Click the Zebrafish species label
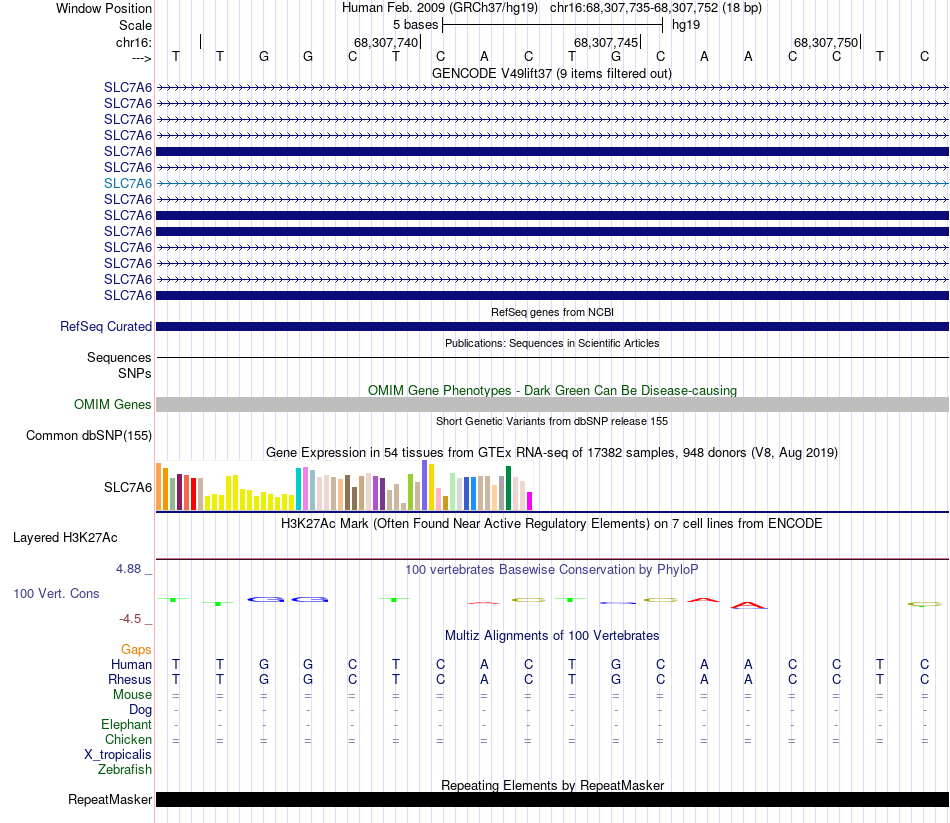 125,769
